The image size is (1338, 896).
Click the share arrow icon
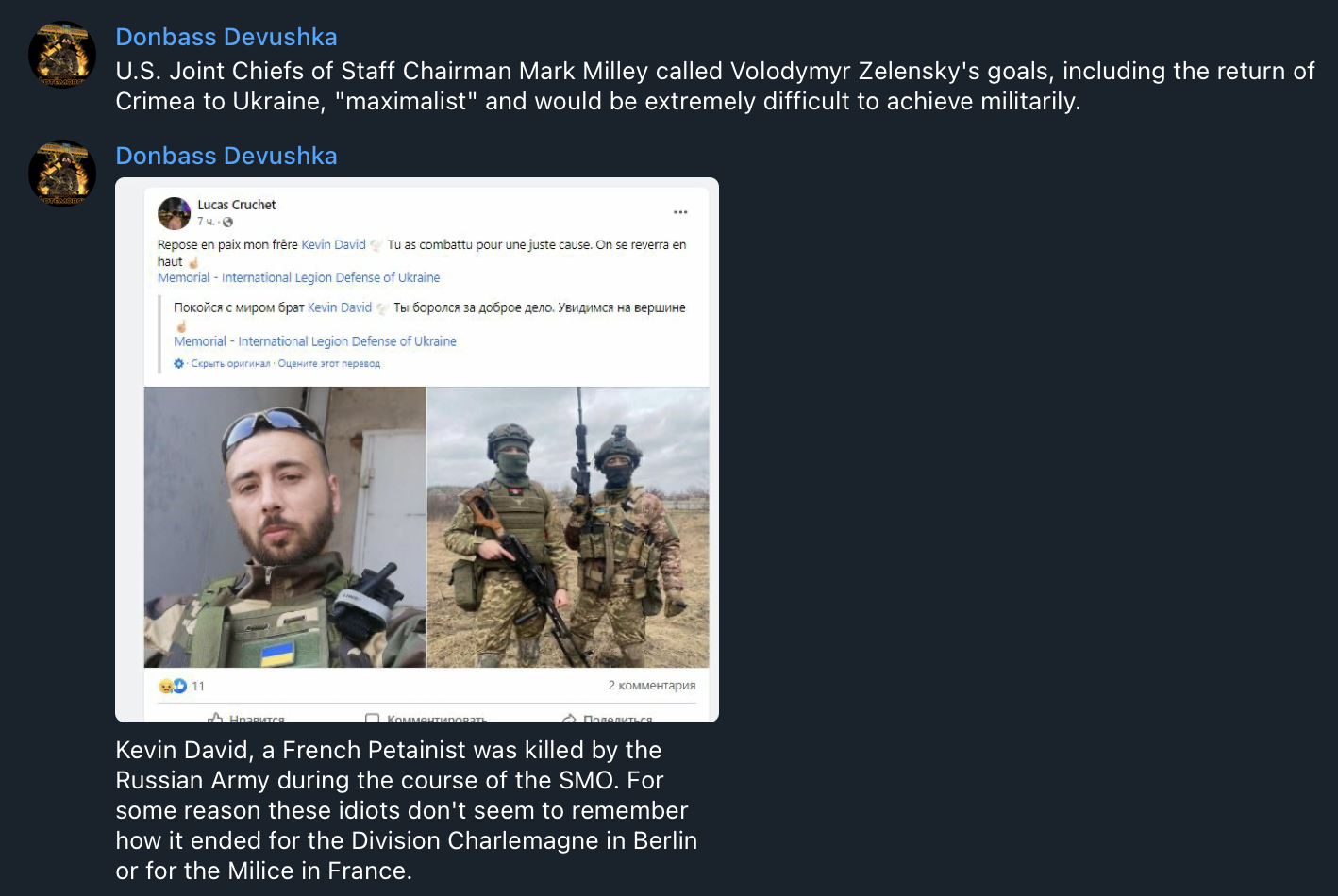(569, 719)
